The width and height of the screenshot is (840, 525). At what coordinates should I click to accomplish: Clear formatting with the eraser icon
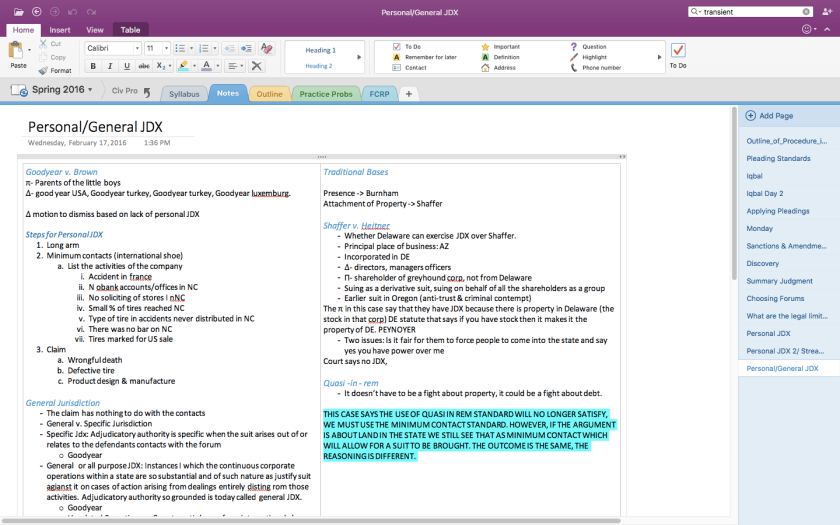pos(266,48)
